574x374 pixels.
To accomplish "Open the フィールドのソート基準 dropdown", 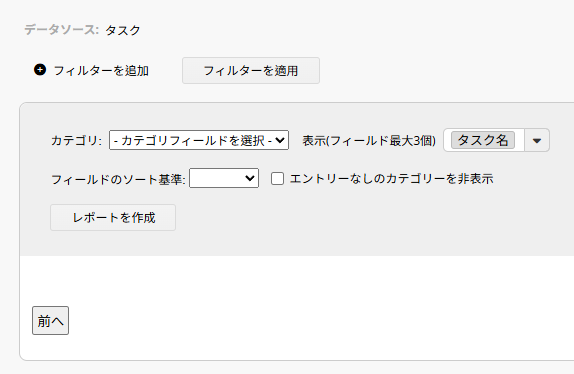I will 224,178.
